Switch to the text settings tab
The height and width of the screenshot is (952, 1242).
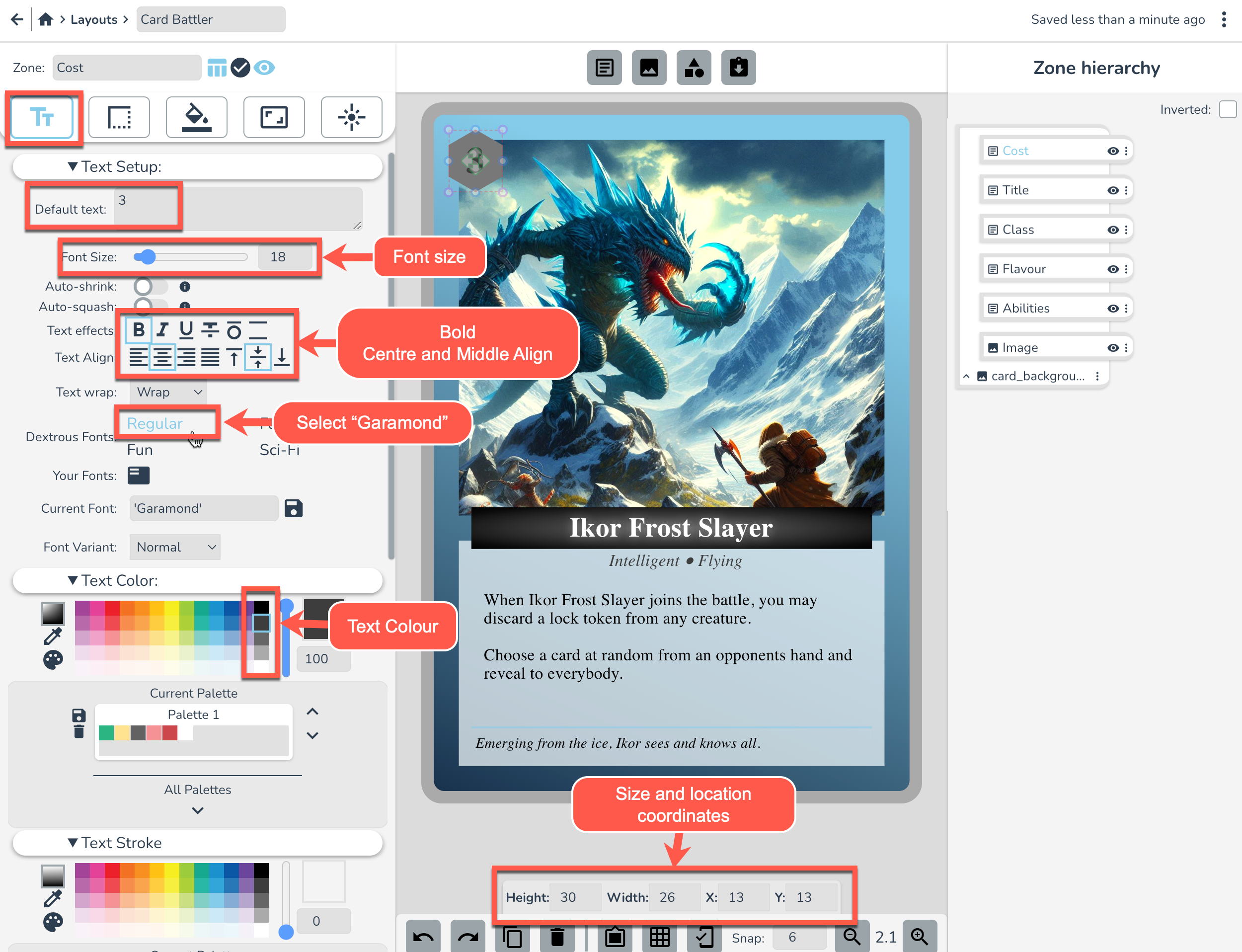(42, 117)
